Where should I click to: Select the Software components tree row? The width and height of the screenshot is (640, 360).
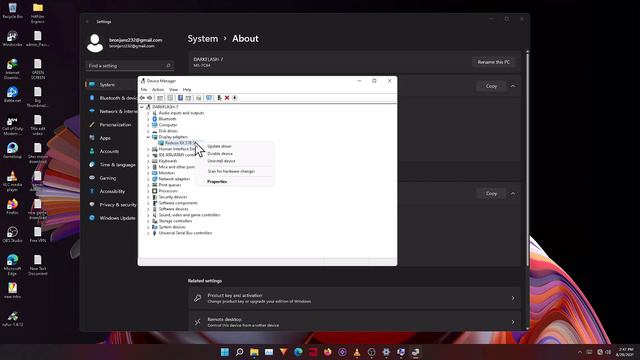(178, 203)
